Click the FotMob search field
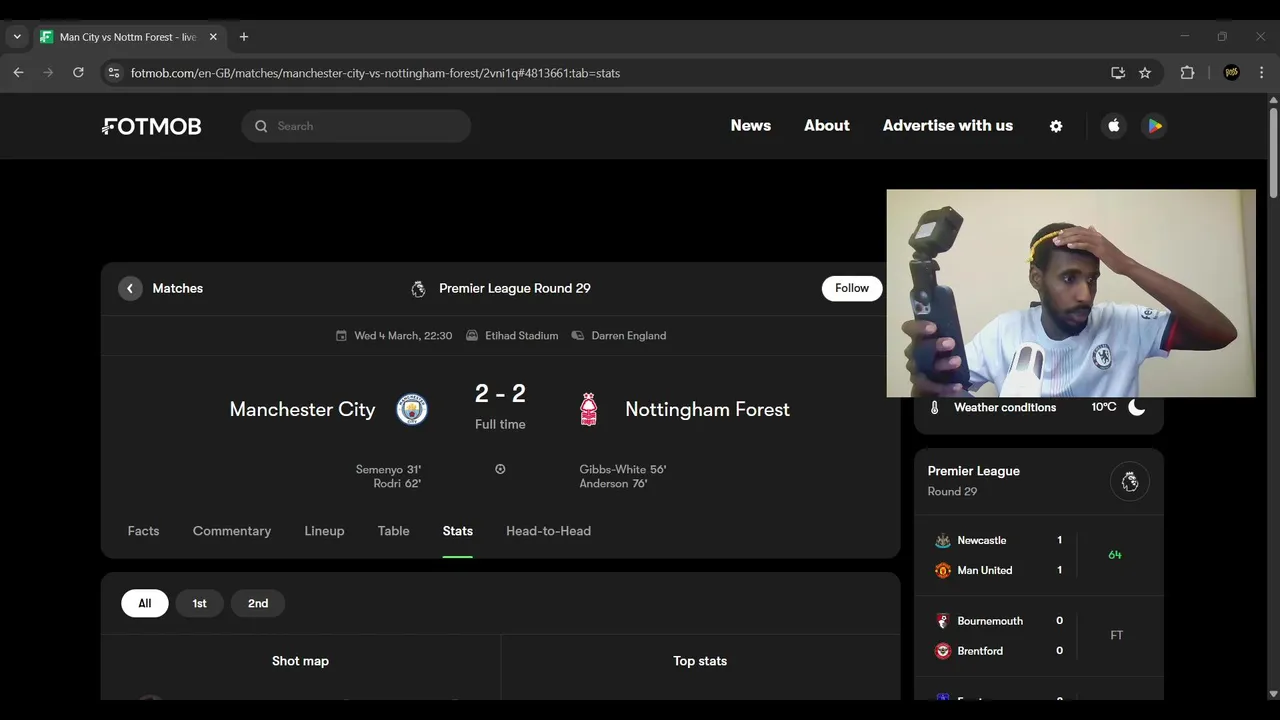This screenshot has height=720, width=1280. [356, 126]
